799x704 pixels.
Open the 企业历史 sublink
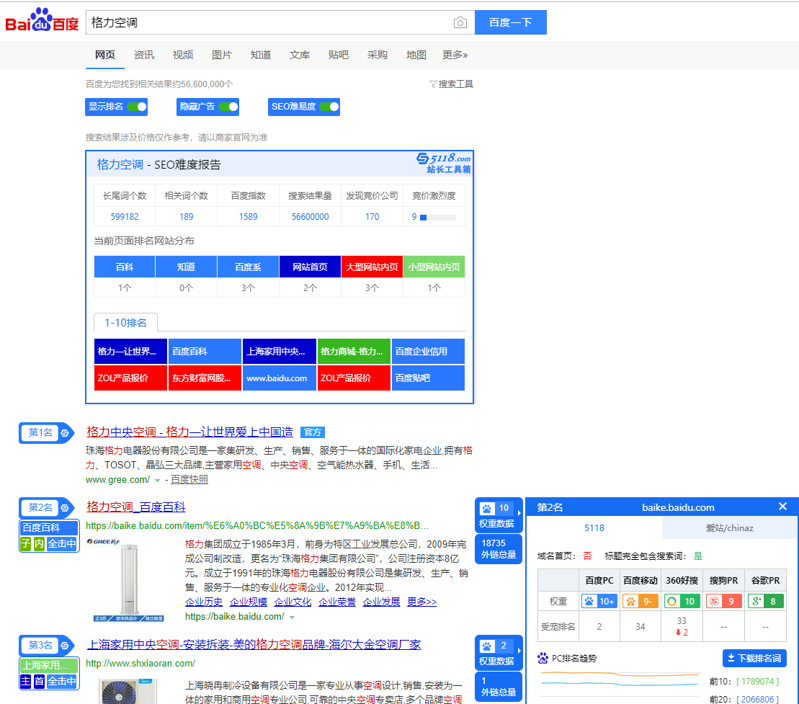pyautogui.click(x=204, y=602)
